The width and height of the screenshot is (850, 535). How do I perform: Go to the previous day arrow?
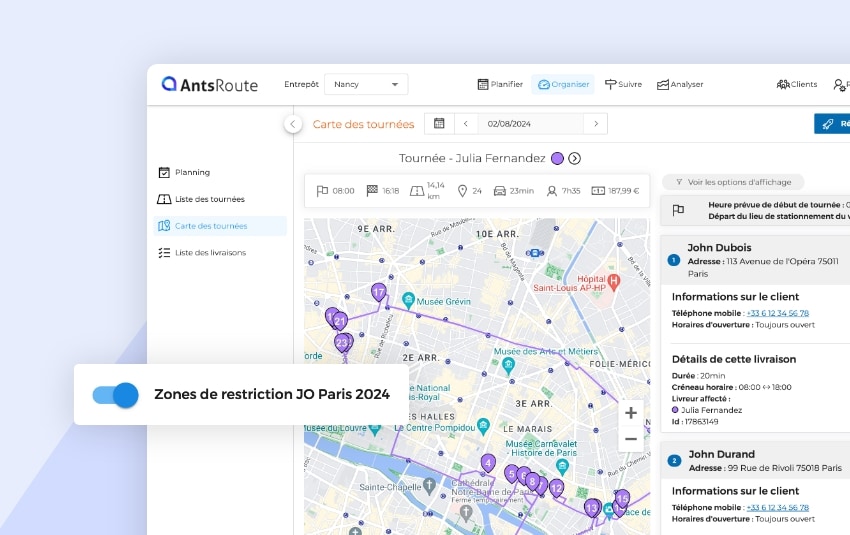point(465,124)
